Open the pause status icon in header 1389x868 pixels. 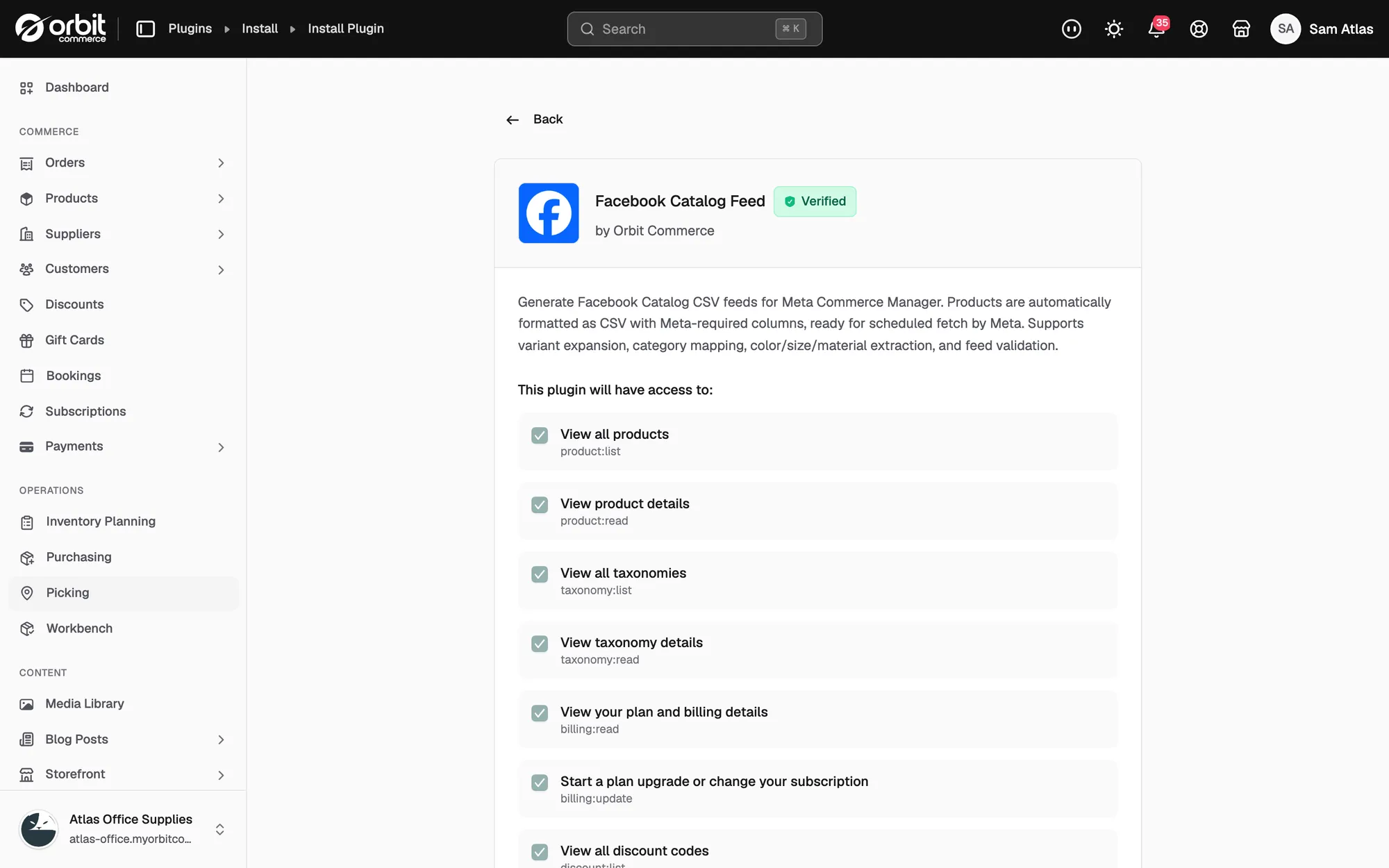(1072, 28)
